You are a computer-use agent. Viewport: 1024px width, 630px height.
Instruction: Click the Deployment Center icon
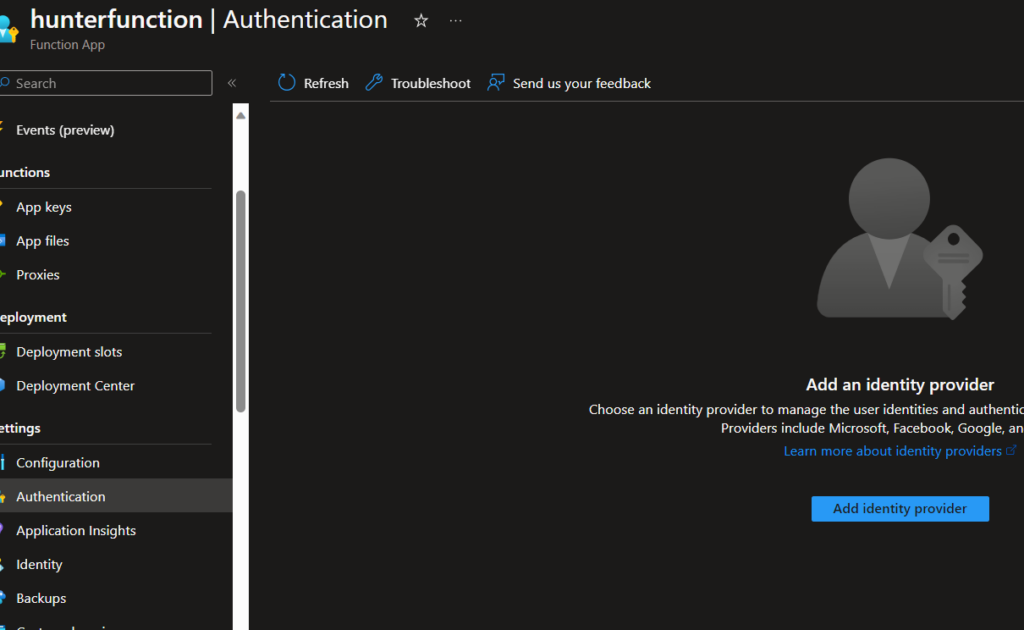point(3,385)
